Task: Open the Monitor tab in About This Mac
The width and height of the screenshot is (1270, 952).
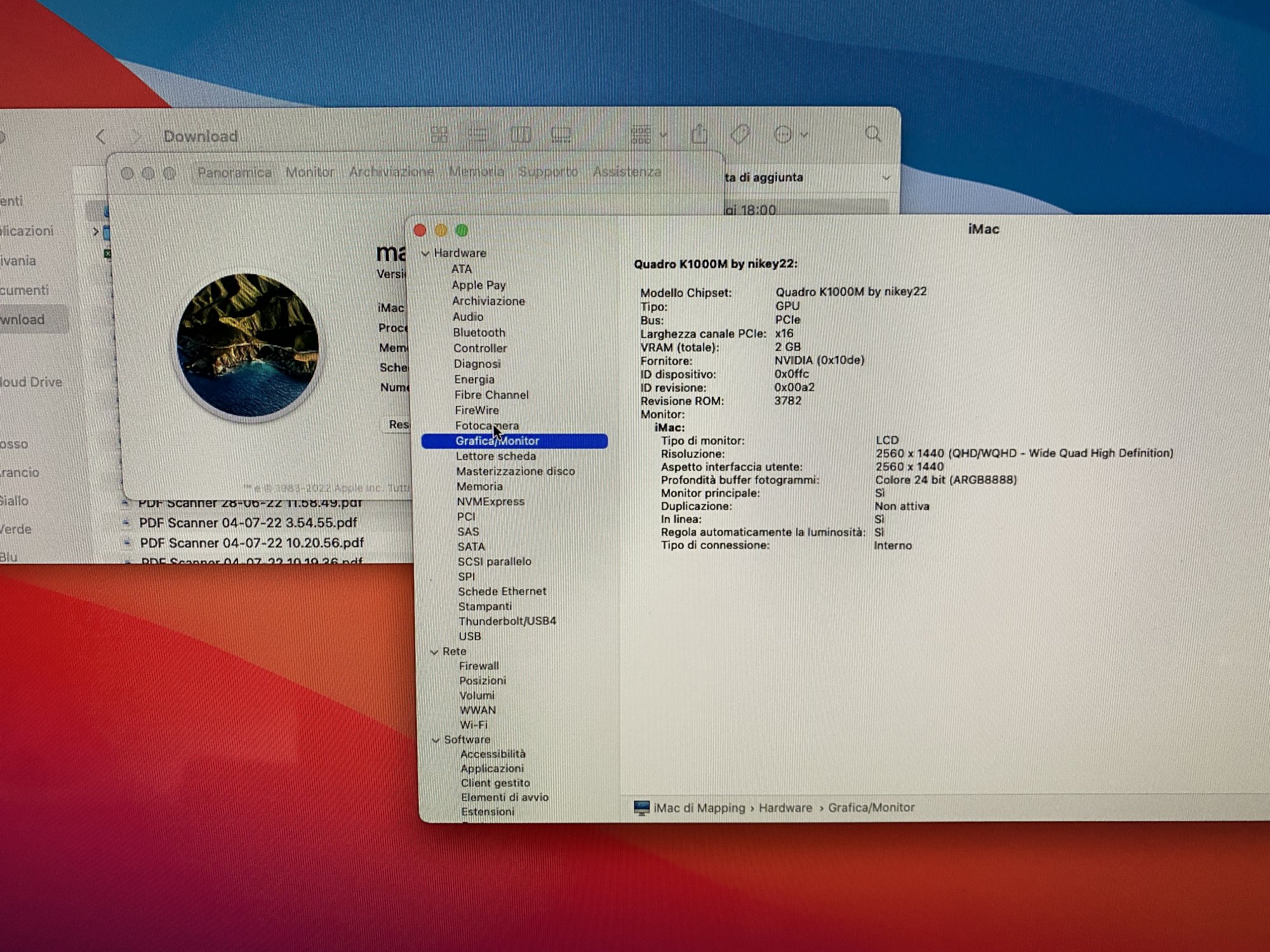Action: pyautogui.click(x=310, y=172)
